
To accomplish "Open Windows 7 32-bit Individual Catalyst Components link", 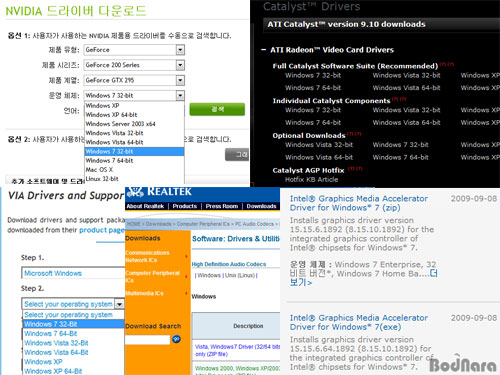I will point(313,110).
